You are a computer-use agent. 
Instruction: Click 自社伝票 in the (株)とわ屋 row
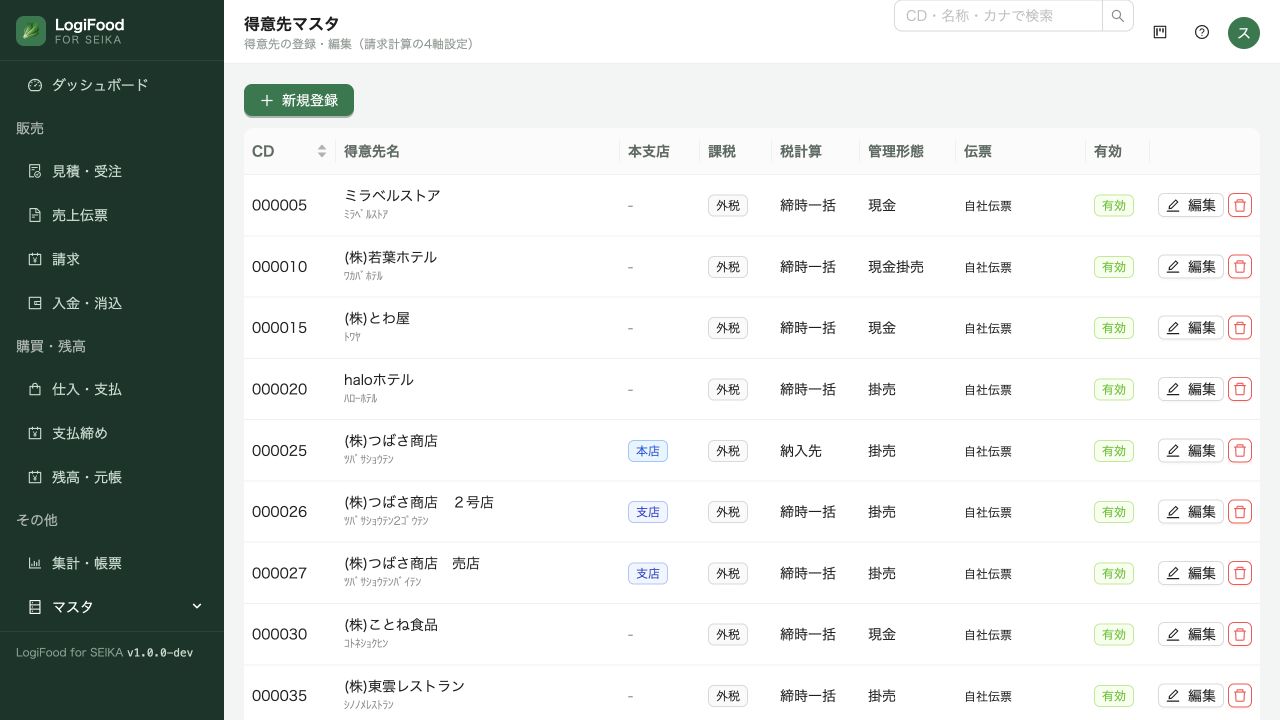tap(988, 329)
